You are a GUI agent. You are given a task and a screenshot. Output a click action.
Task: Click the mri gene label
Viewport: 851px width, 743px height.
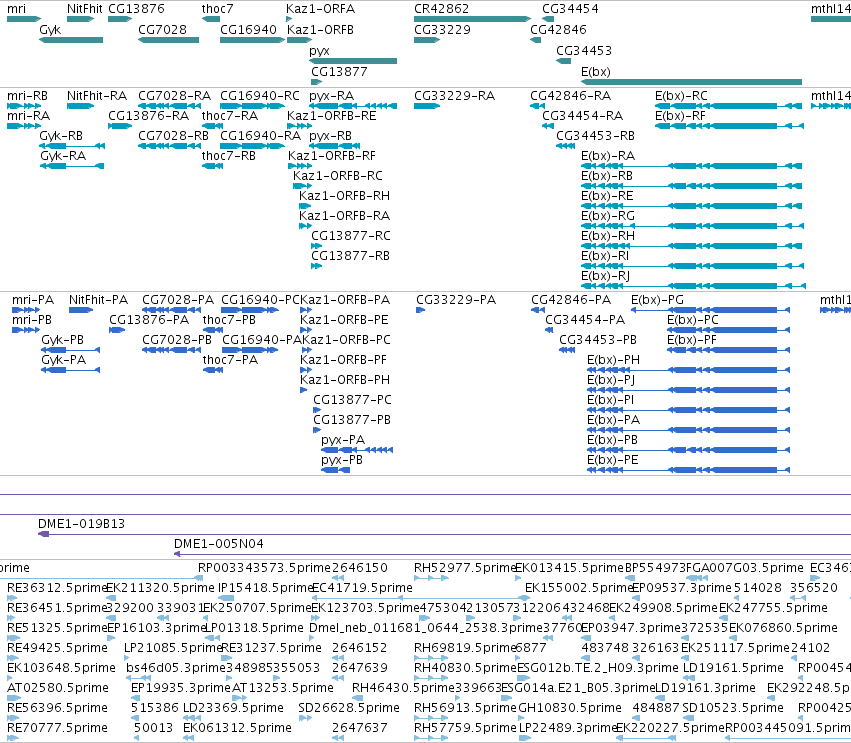coord(16,9)
